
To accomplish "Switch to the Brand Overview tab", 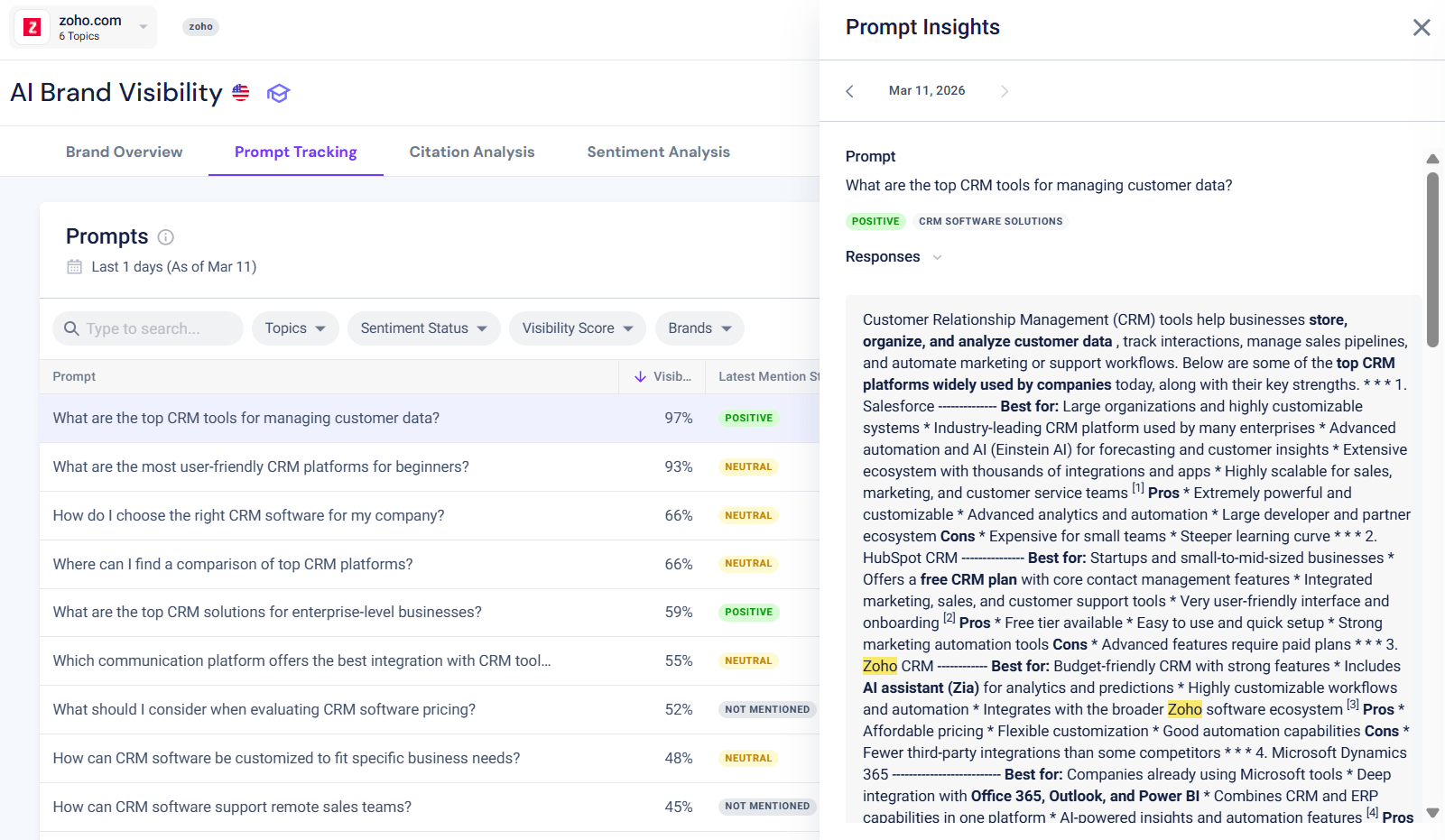I will 124,152.
